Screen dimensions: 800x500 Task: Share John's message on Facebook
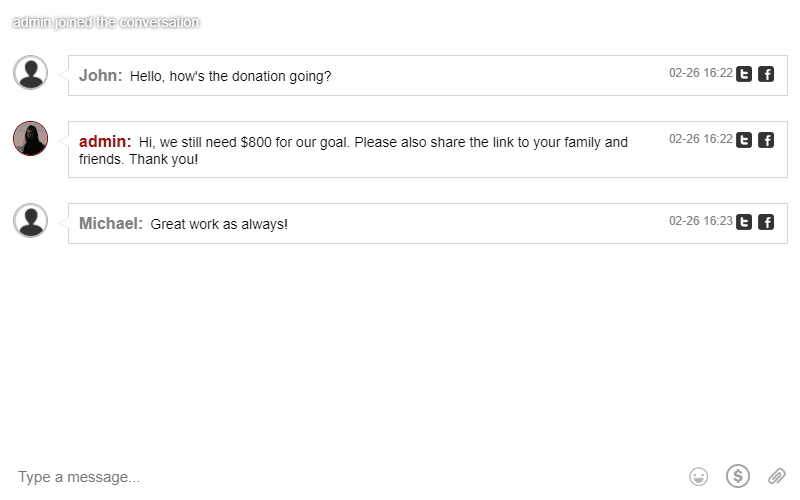click(x=766, y=74)
